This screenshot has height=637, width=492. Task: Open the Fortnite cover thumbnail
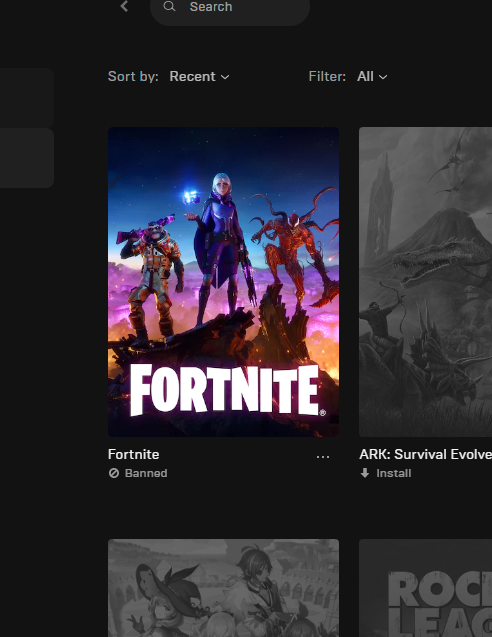click(223, 282)
